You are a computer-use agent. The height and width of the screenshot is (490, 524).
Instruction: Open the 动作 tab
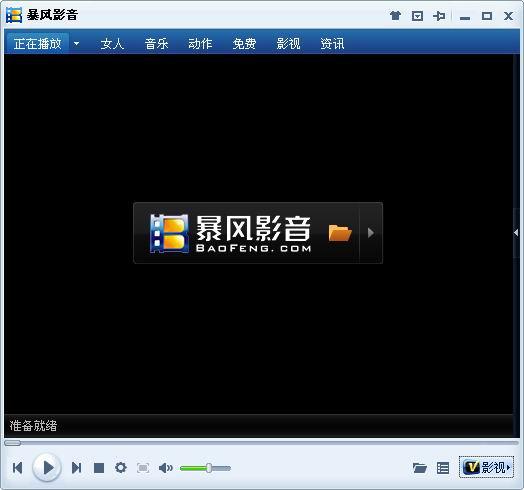[x=200, y=44]
